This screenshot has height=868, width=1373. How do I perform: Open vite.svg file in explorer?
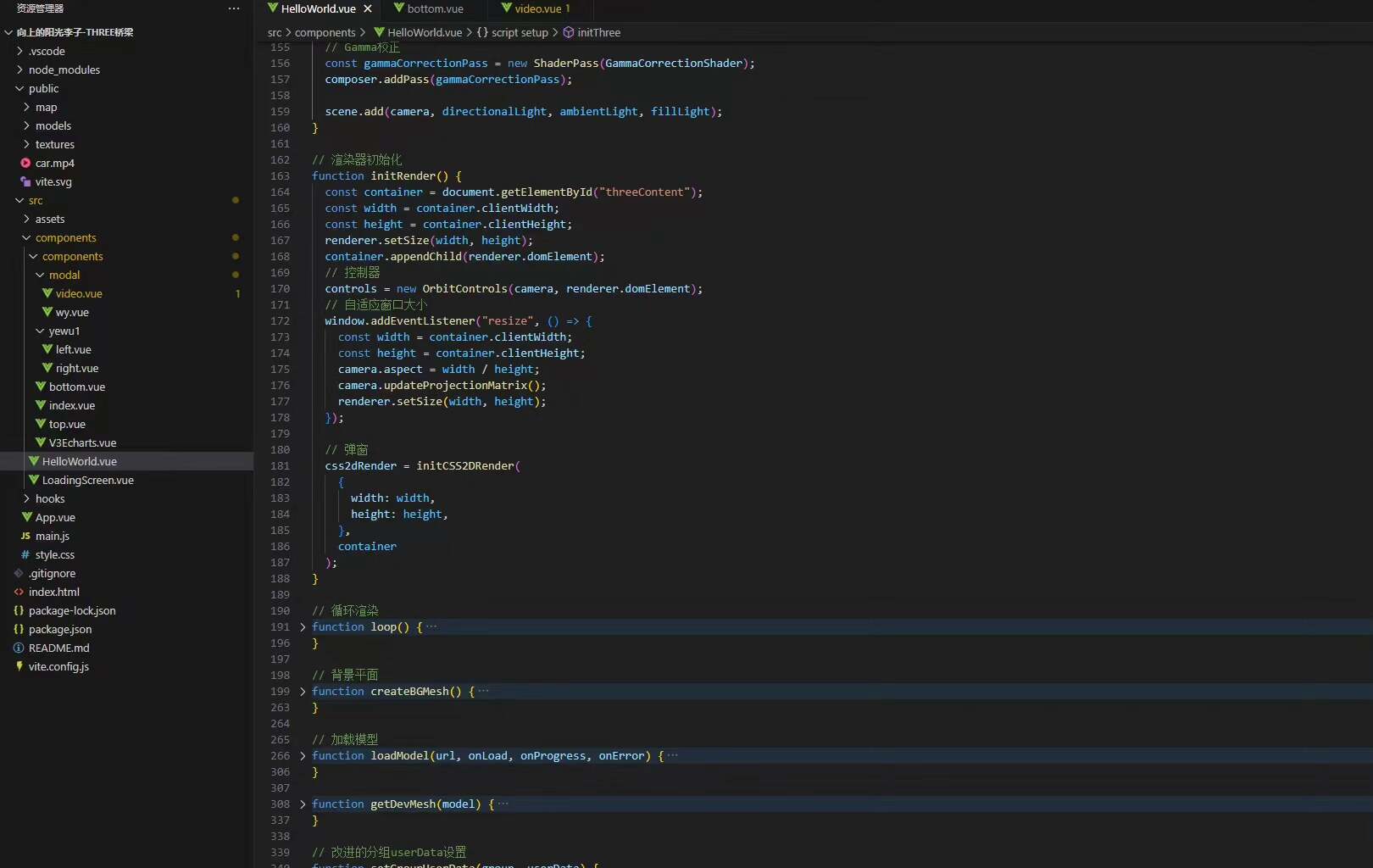tap(53, 181)
